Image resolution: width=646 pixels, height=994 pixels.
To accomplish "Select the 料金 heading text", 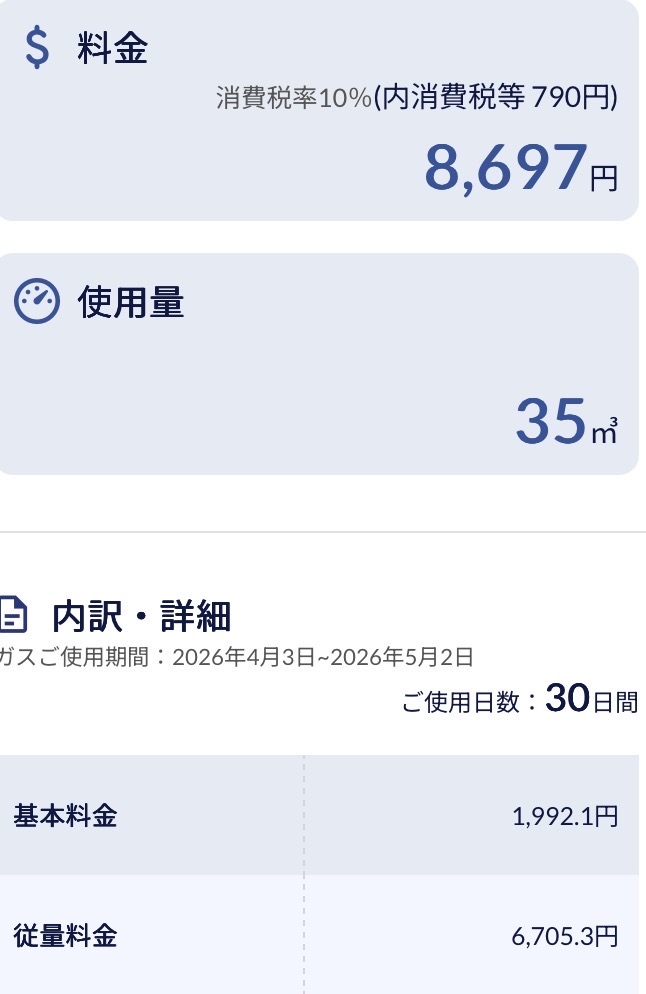I will point(113,48).
